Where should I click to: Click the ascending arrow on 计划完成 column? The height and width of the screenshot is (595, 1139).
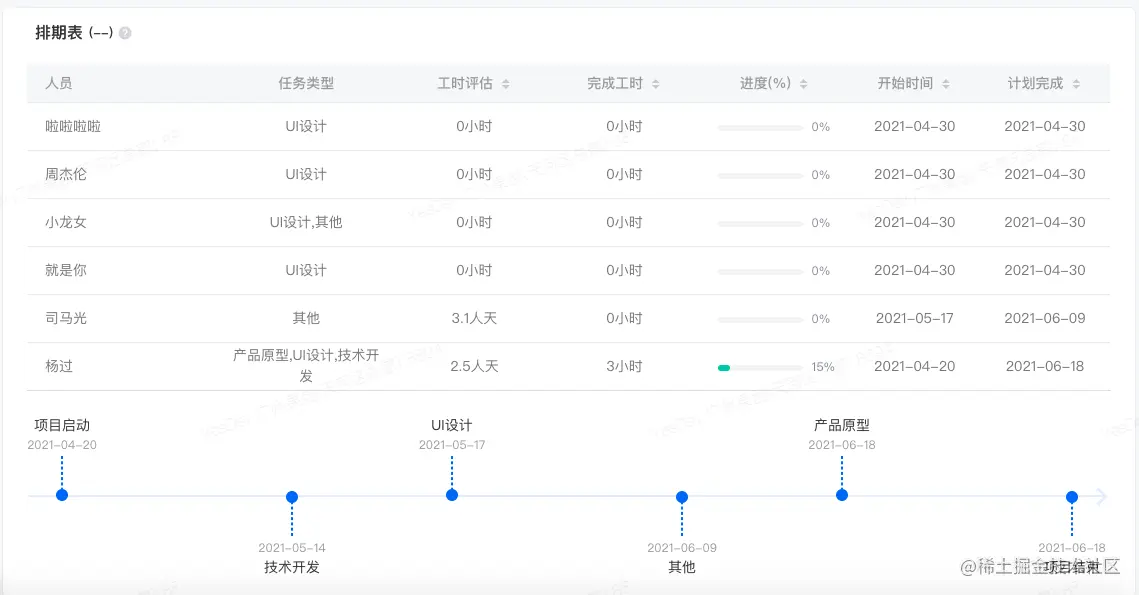(x=1075, y=79)
